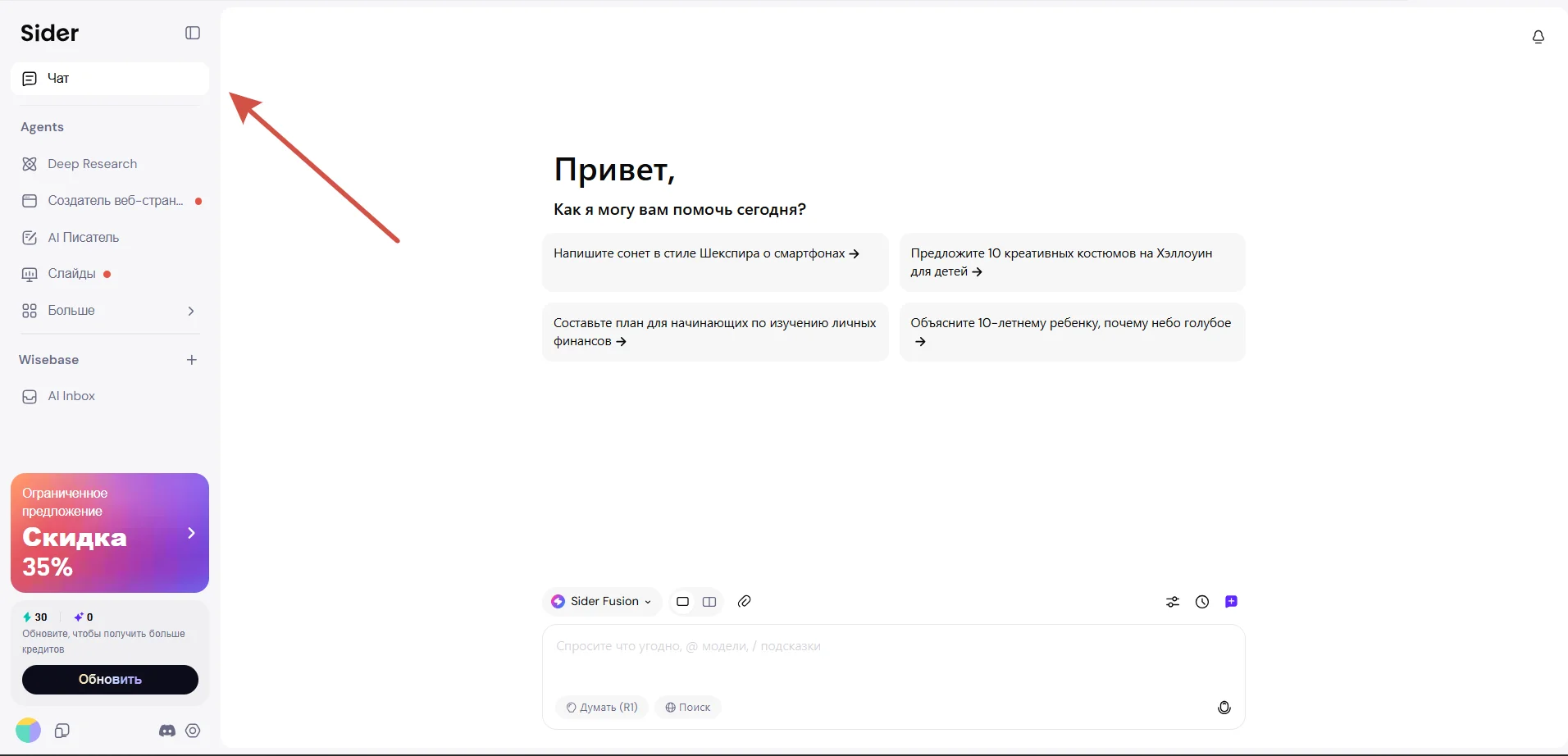Open AI Inbox
This screenshot has width=1568, height=756.
click(x=110, y=396)
